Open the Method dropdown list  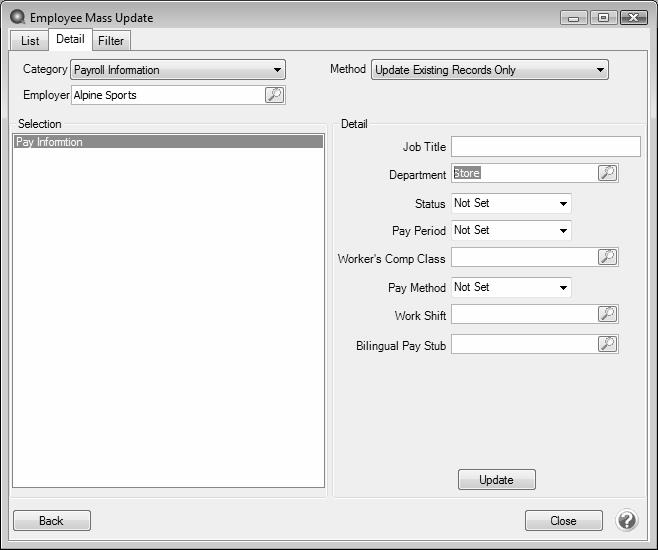(600, 70)
